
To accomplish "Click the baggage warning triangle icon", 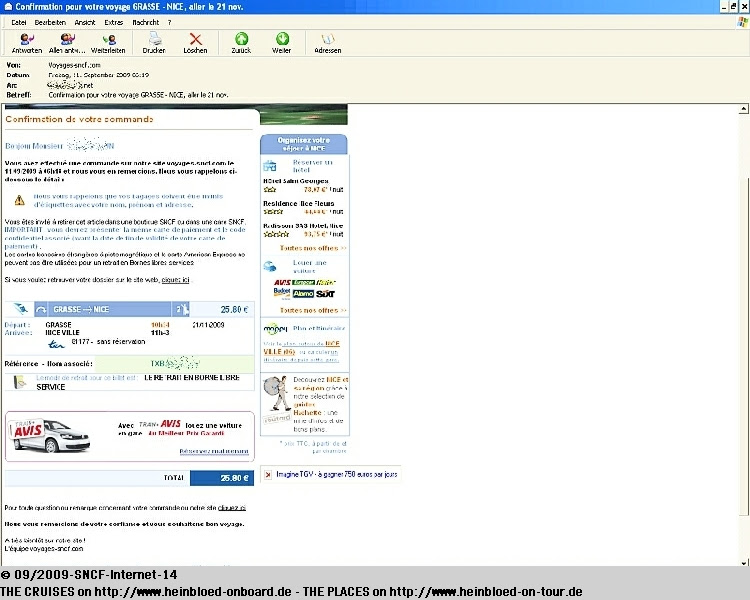I will 20,200.
